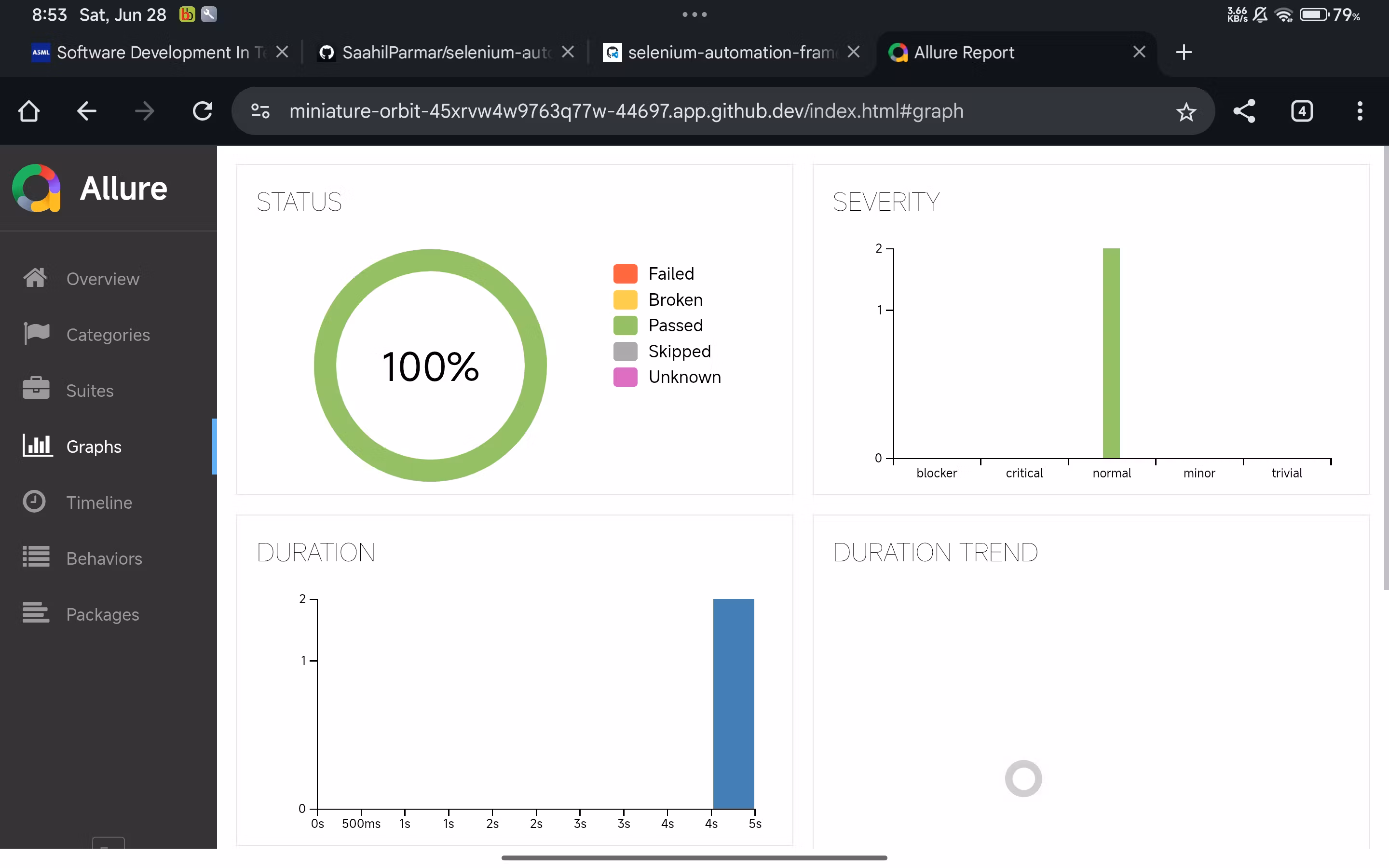This screenshot has width=1389, height=868.
Task: Click the Allure logo
Action: [37, 188]
